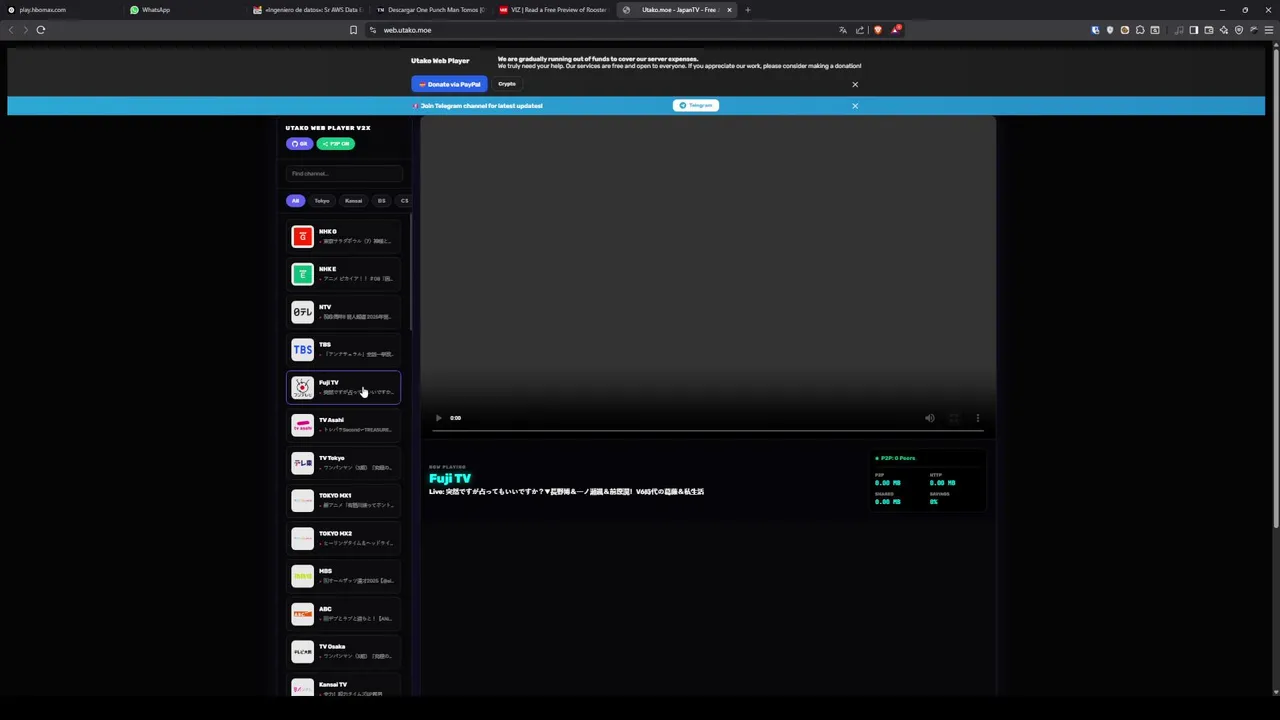Switch to the MBS channel

click(x=343, y=576)
